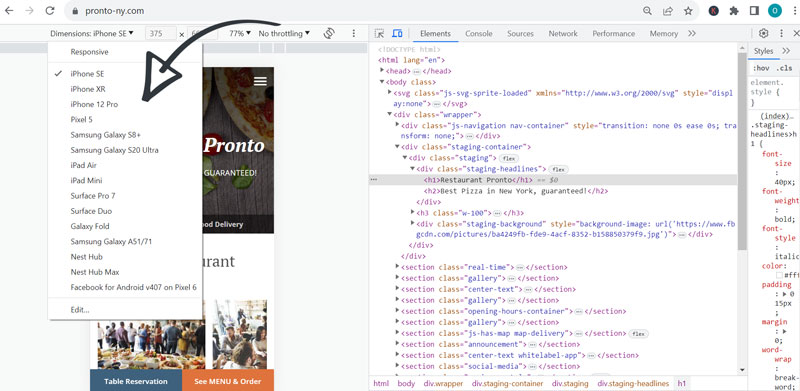Open the hamburger menu on the mobile page
This screenshot has height=391, width=800.
(260, 81)
